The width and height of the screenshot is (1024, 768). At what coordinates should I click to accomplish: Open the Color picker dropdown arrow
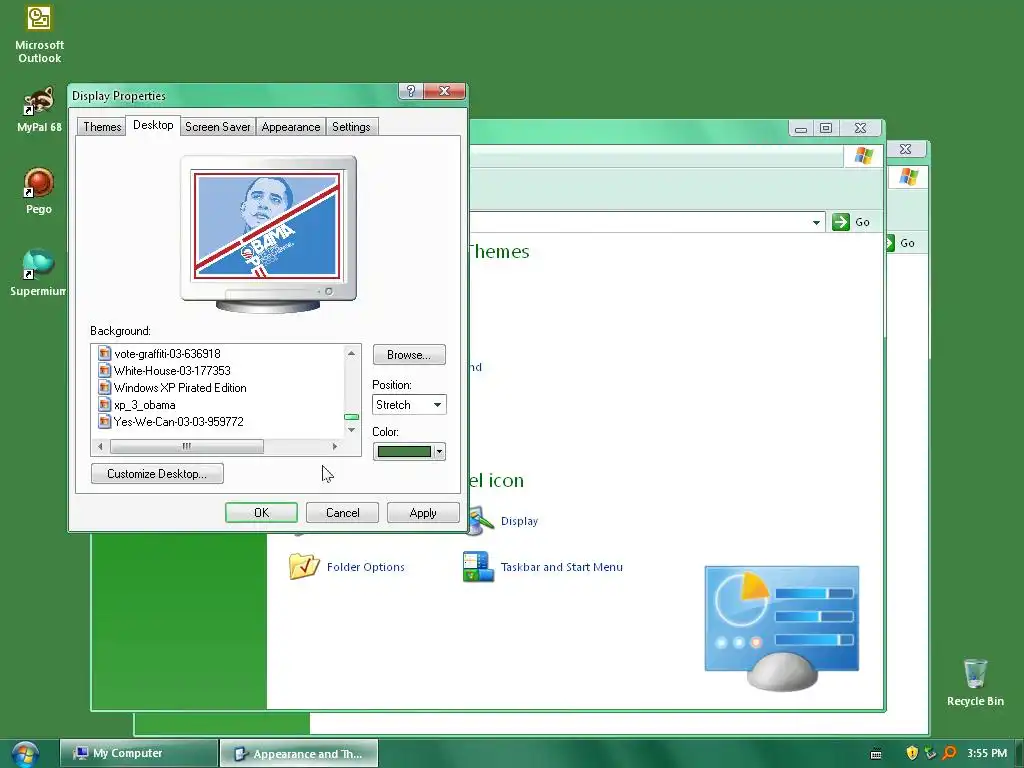point(439,451)
